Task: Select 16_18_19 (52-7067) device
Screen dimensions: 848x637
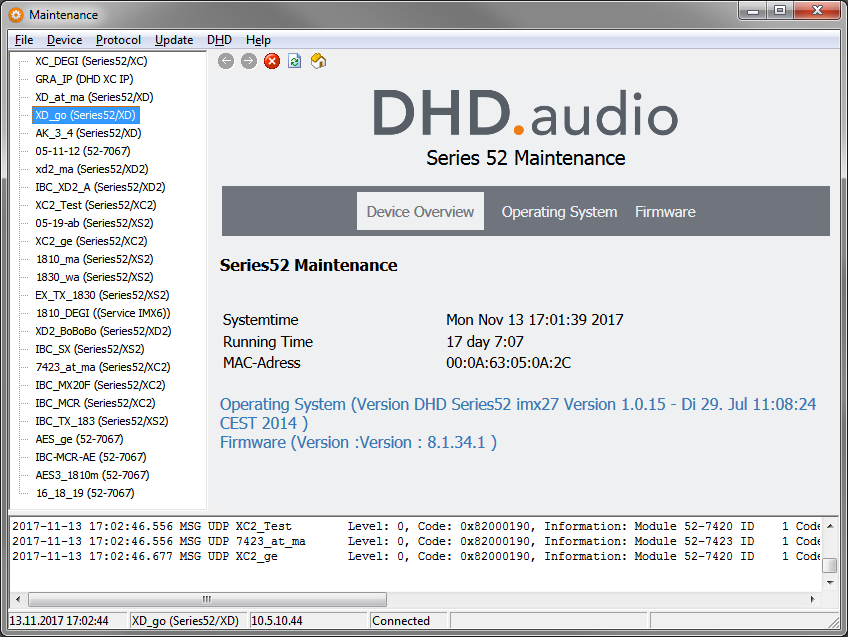Action: click(85, 493)
